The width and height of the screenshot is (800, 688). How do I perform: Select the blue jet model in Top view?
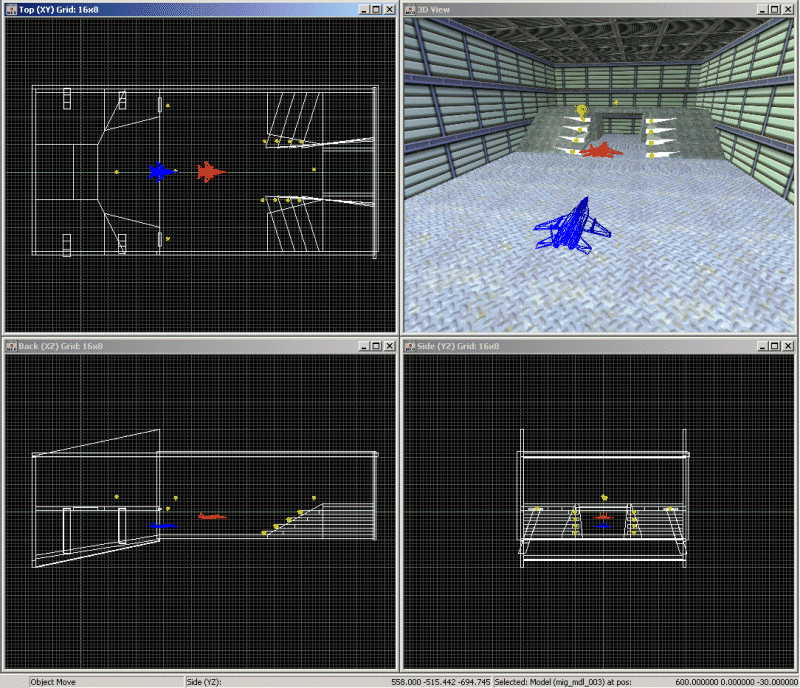pyautogui.click(x=160, y=172)
